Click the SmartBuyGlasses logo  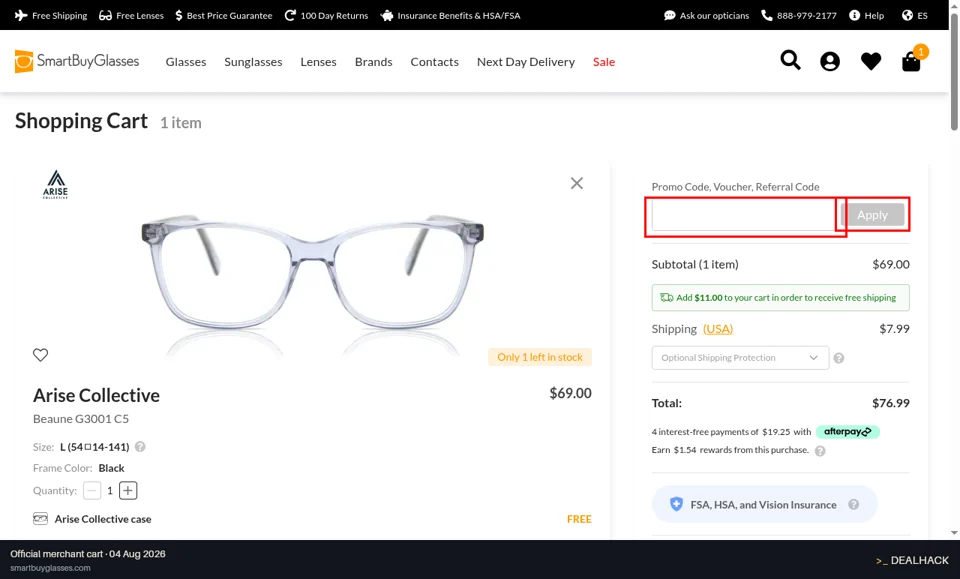[x=77, y=61]
